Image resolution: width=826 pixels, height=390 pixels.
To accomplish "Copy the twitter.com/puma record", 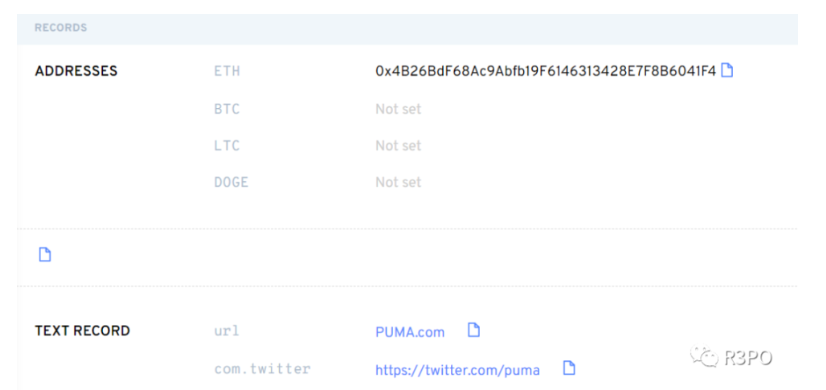I will pos(569,368).
